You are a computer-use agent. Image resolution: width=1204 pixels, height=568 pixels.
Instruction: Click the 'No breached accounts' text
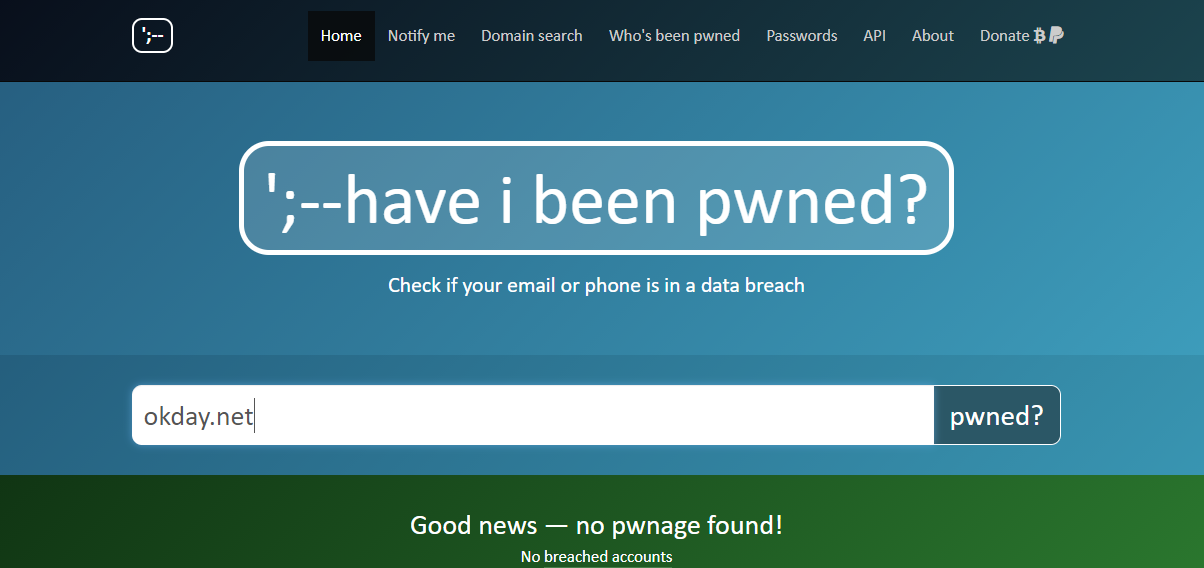pyautogui.click(x=596, y=556)
